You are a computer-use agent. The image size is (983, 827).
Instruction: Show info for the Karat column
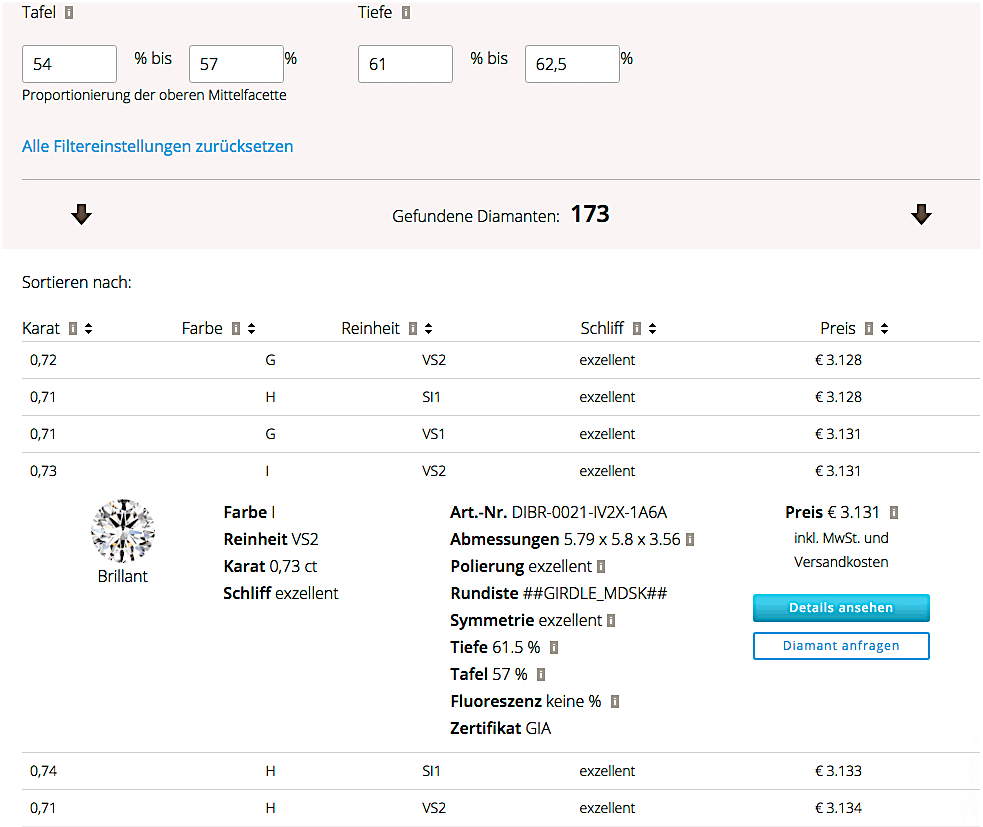[x=73, y=329]
